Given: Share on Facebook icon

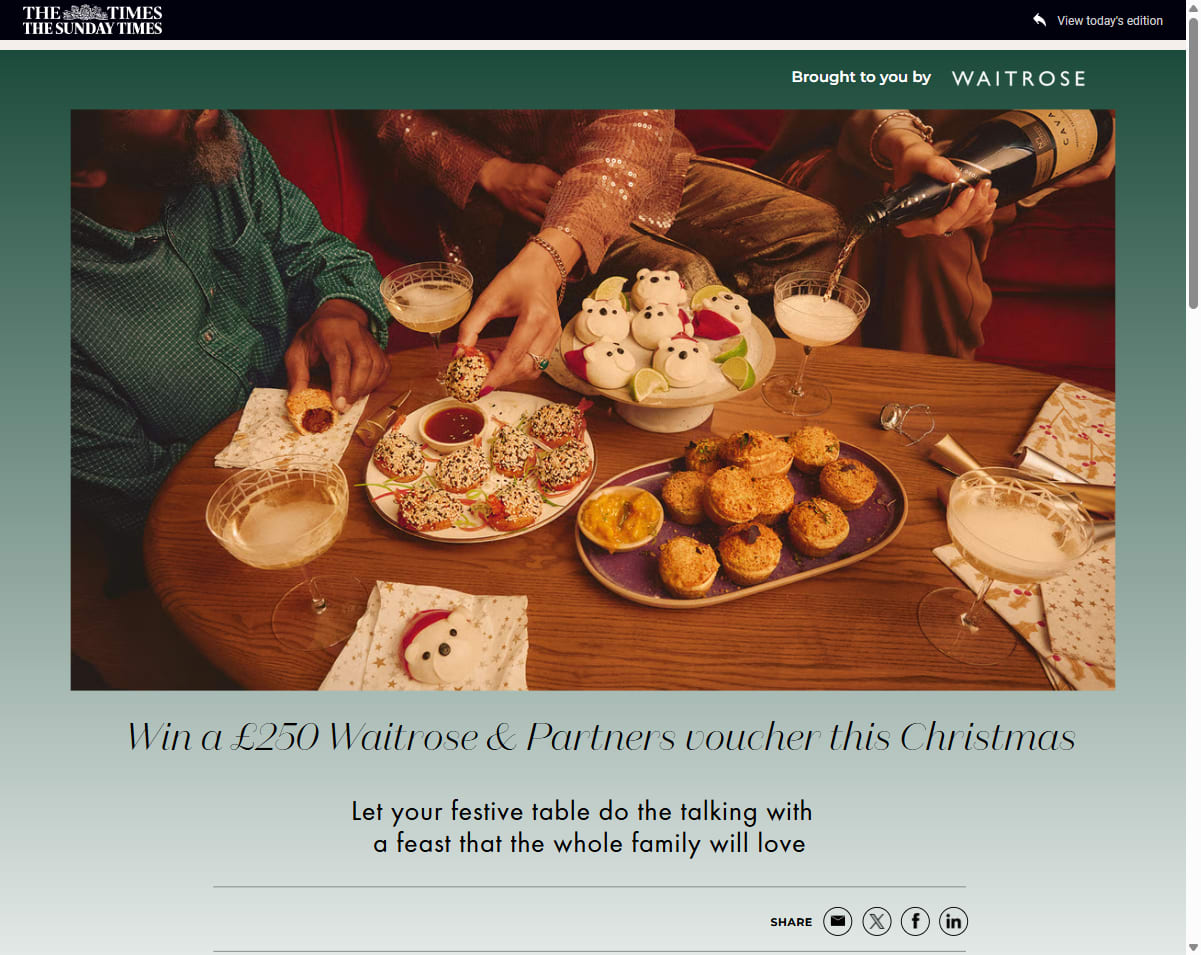Looking at the screenshot, I should [915, 921].
